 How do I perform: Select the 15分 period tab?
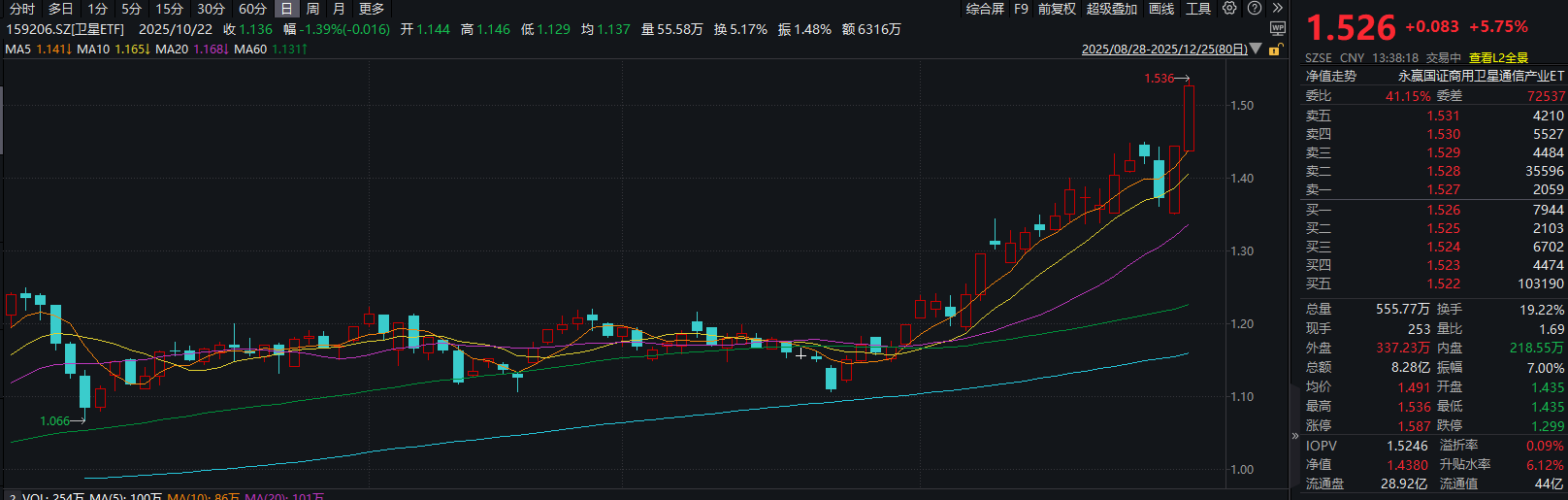[x=169, y=9]
